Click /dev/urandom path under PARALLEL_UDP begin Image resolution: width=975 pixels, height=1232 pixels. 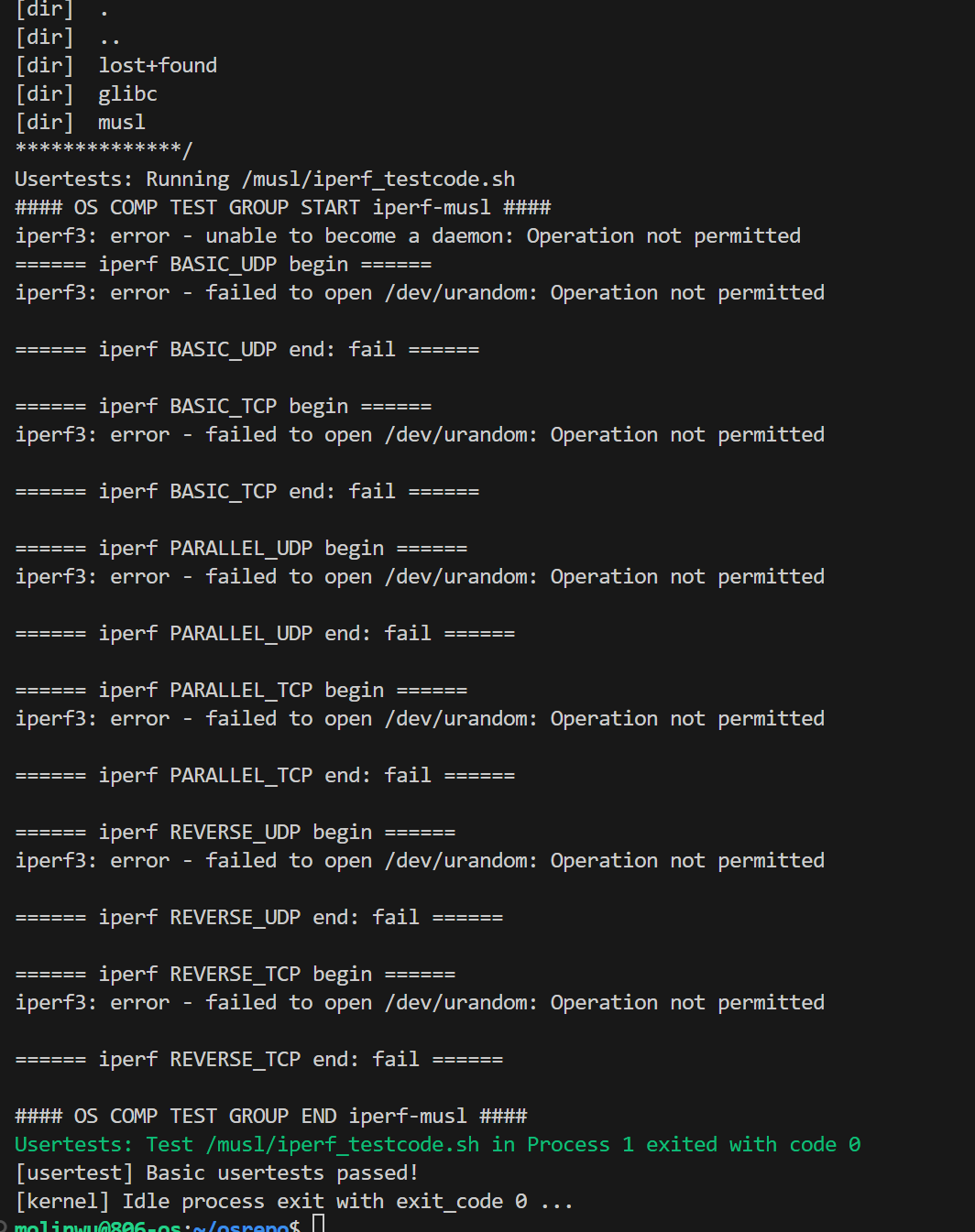(x=461, y=577)
